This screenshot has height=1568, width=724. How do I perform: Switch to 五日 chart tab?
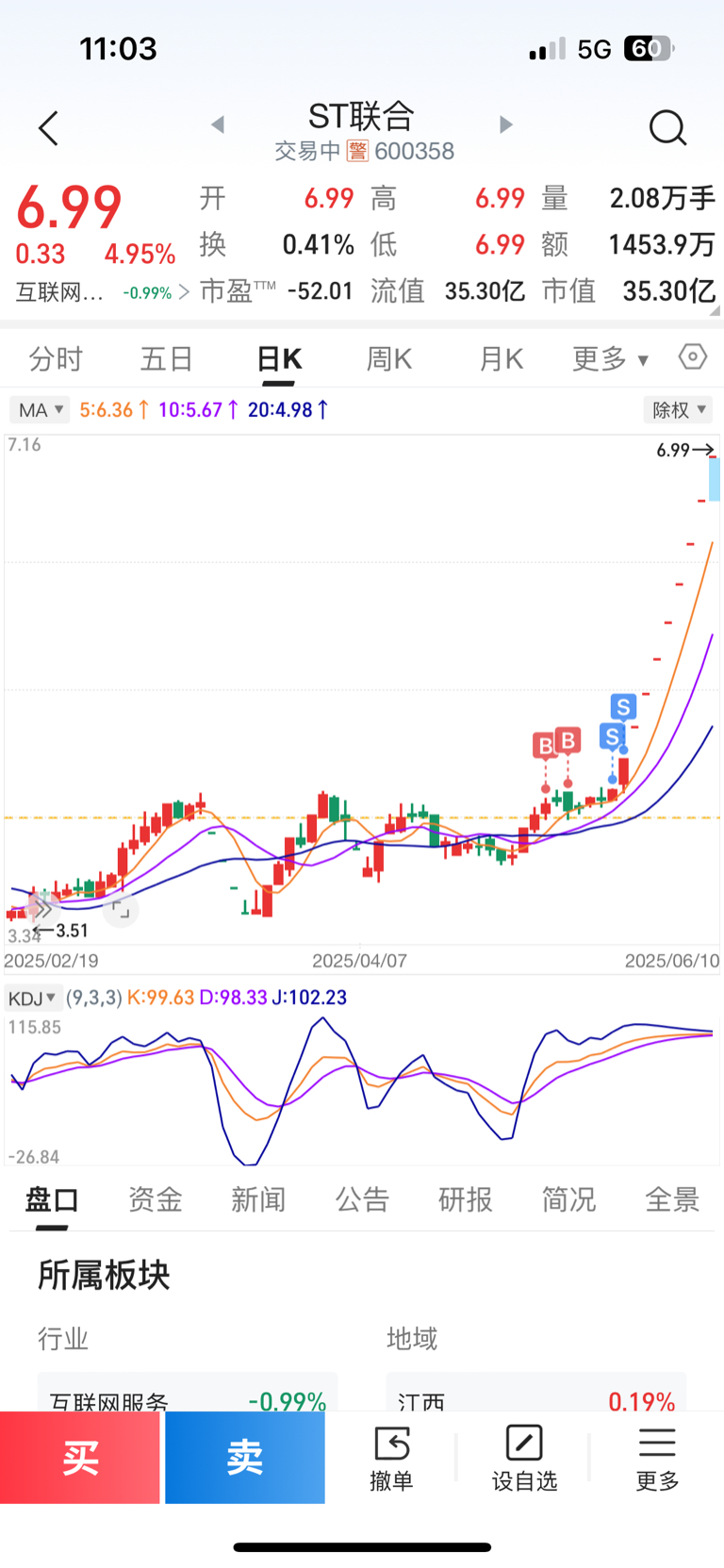tap(167, 359)
